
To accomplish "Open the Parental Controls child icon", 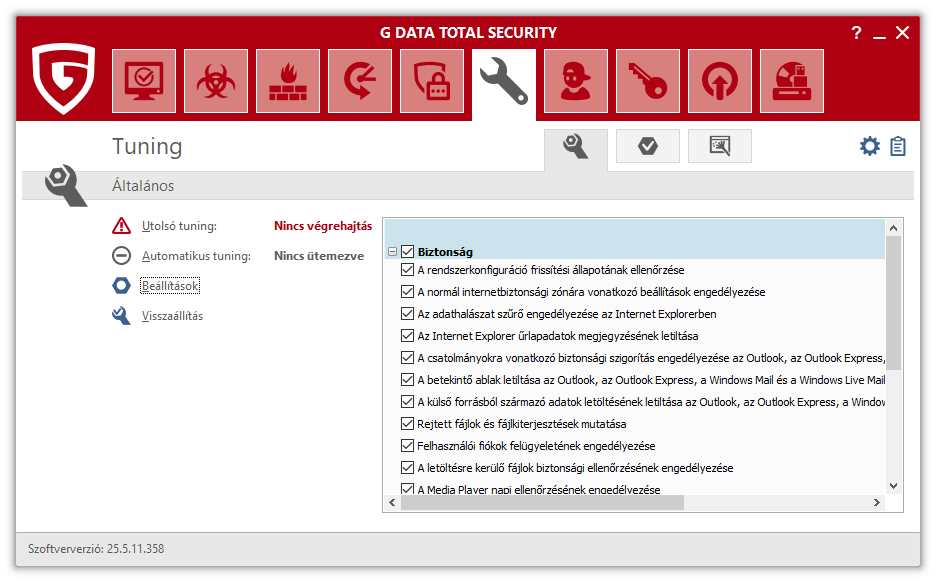I will (x=576, y=81).
